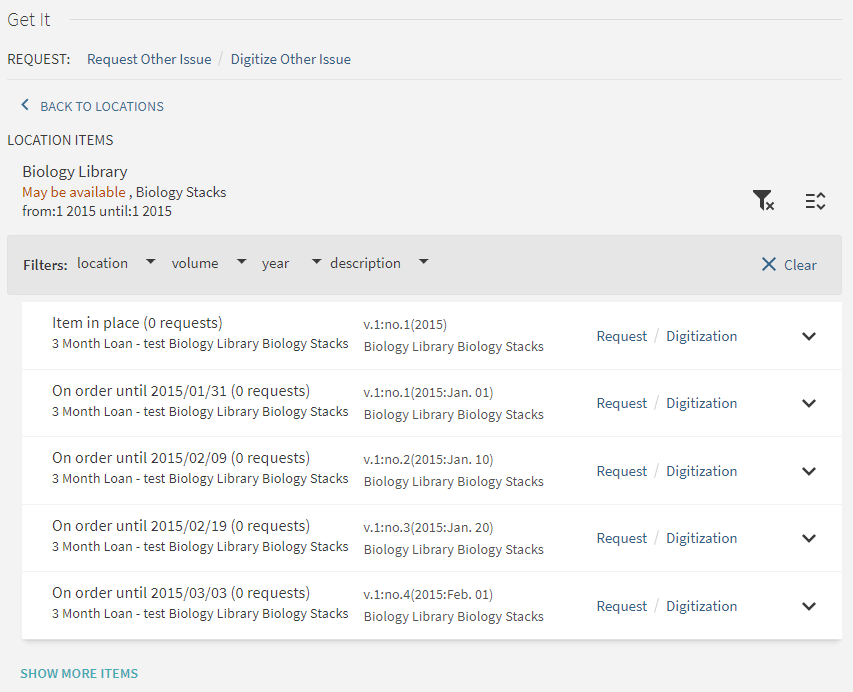Click the Biology Library heading
Image resolution: width=853 pixels, height=692 pixels.
tap(75, 172)
